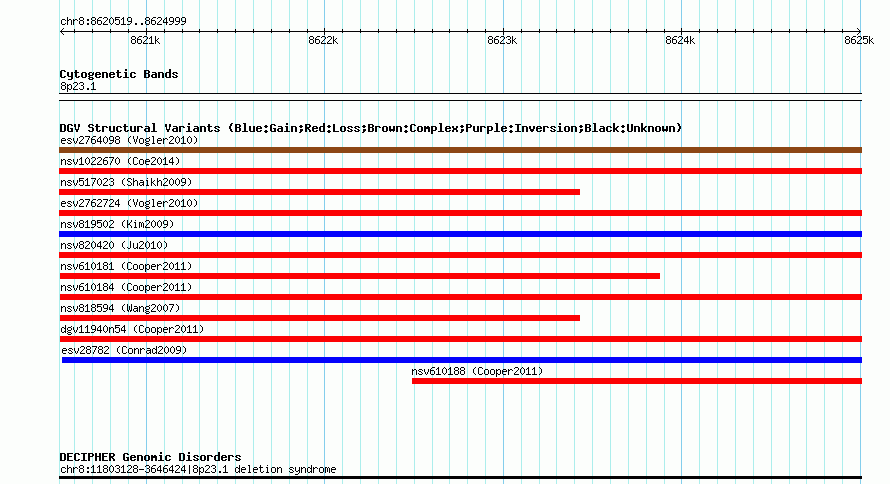Click the ruler's left arrow end
The width and height of the screenshot is (890, 484).
point(62,32)
